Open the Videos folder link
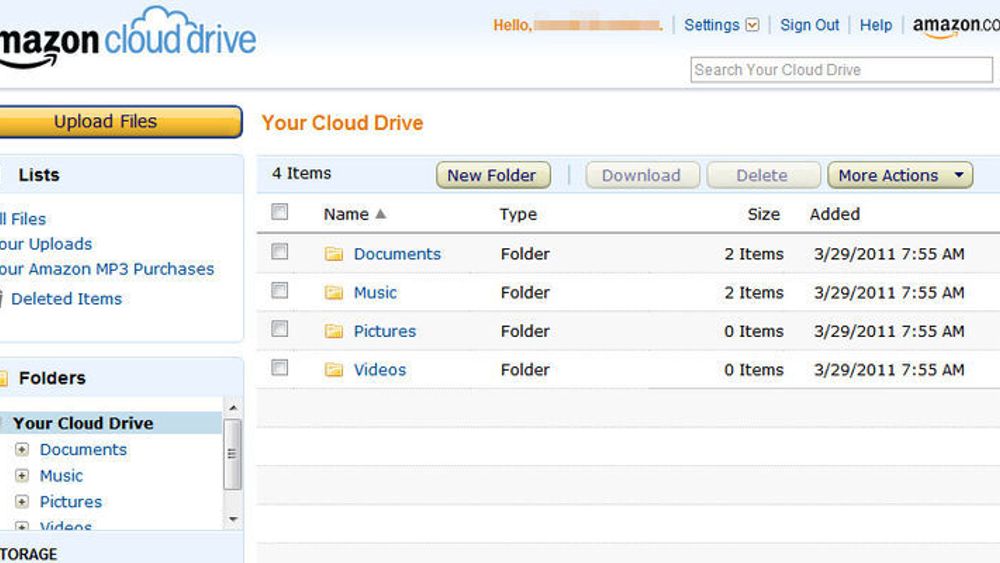Screen dimensions: 1000x563 (379, 370)
